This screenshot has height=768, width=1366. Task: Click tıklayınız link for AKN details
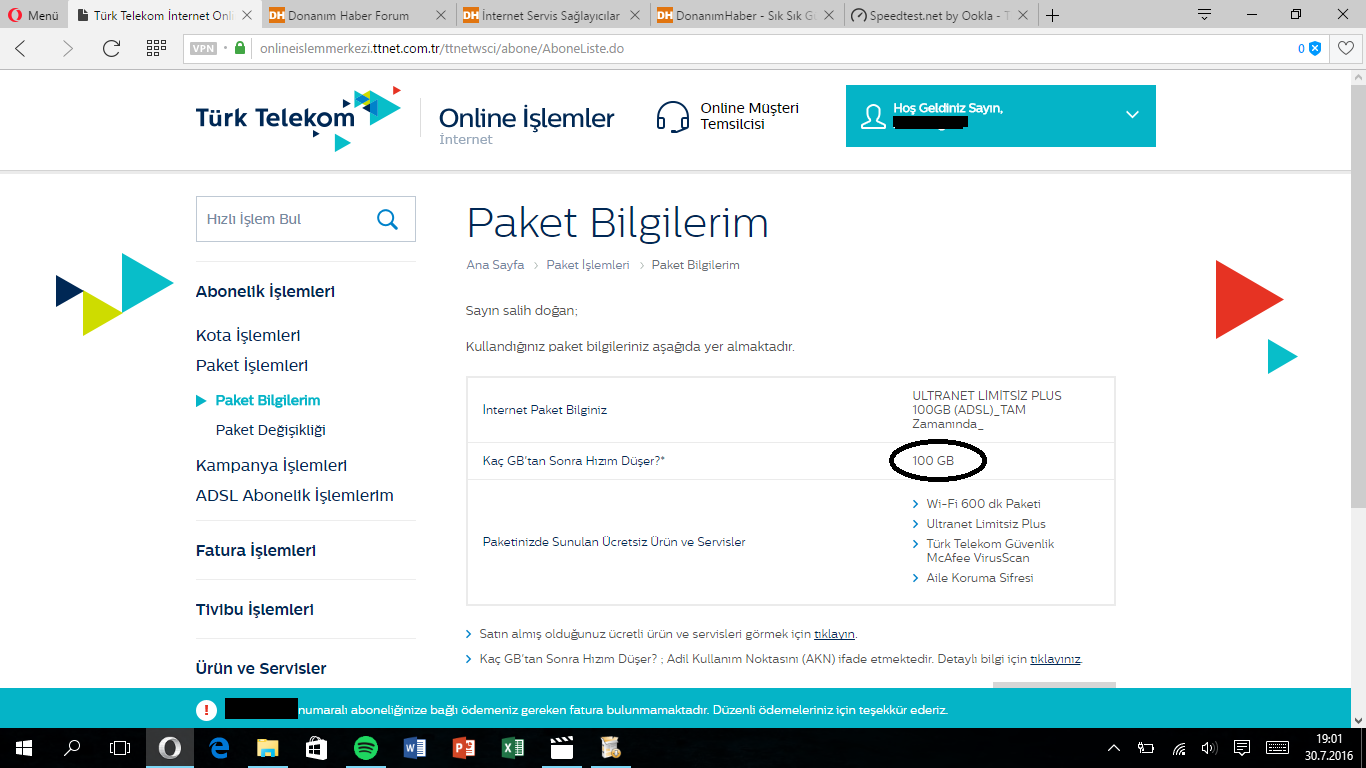[x=1055, y=659]
